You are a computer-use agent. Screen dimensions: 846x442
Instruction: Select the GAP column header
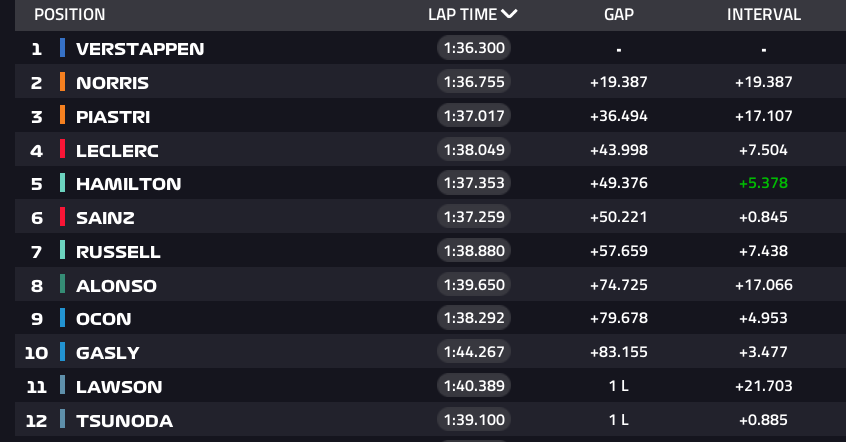[x=619, y=15]
